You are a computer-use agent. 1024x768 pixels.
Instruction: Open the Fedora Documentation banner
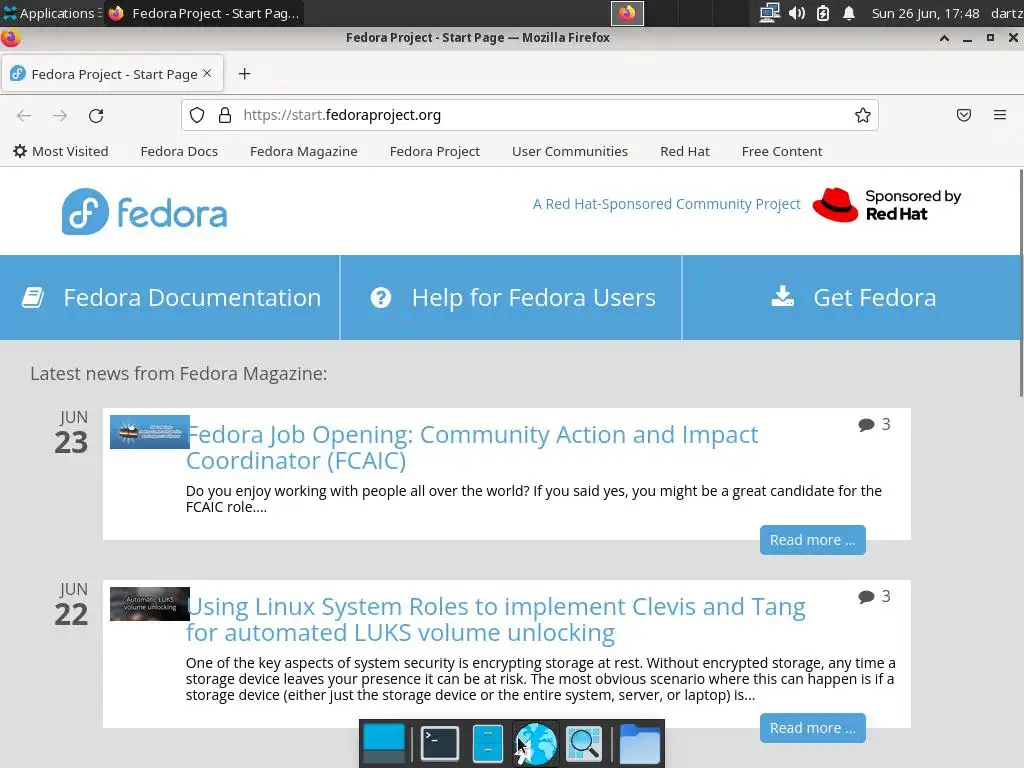click(170, 298)
